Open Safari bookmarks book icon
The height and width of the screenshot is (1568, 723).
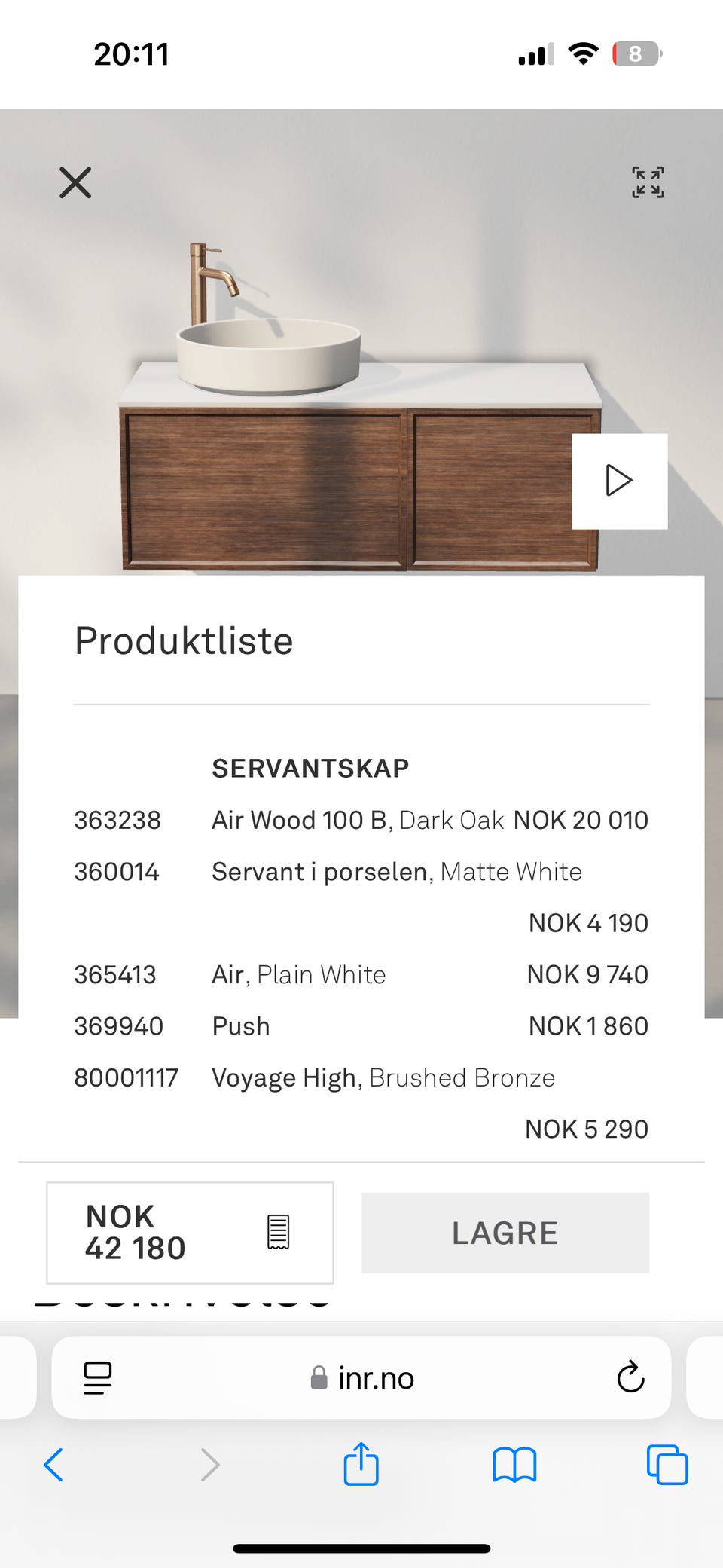[x=514, y=1465]
